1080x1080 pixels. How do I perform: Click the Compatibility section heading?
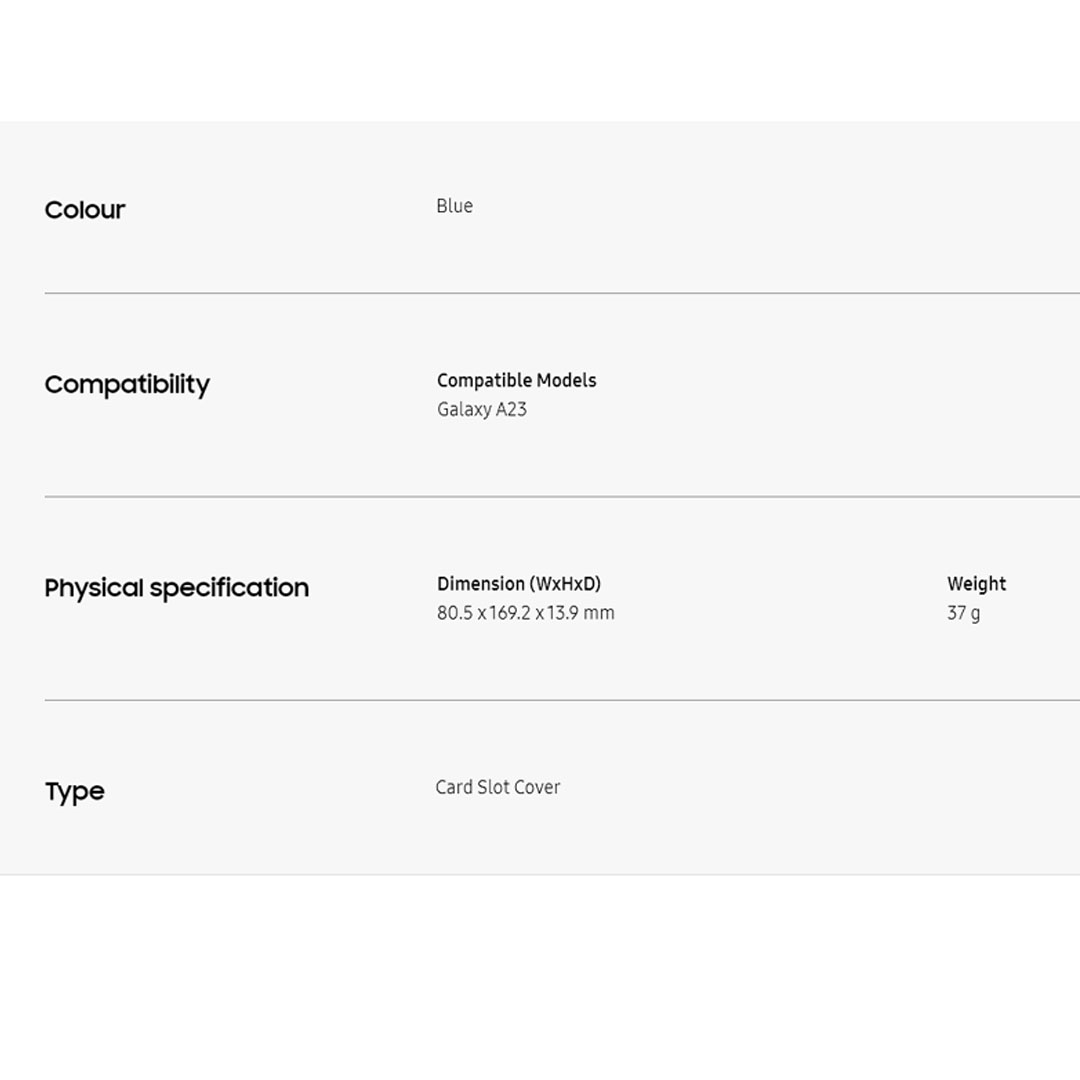coord(127,385)
